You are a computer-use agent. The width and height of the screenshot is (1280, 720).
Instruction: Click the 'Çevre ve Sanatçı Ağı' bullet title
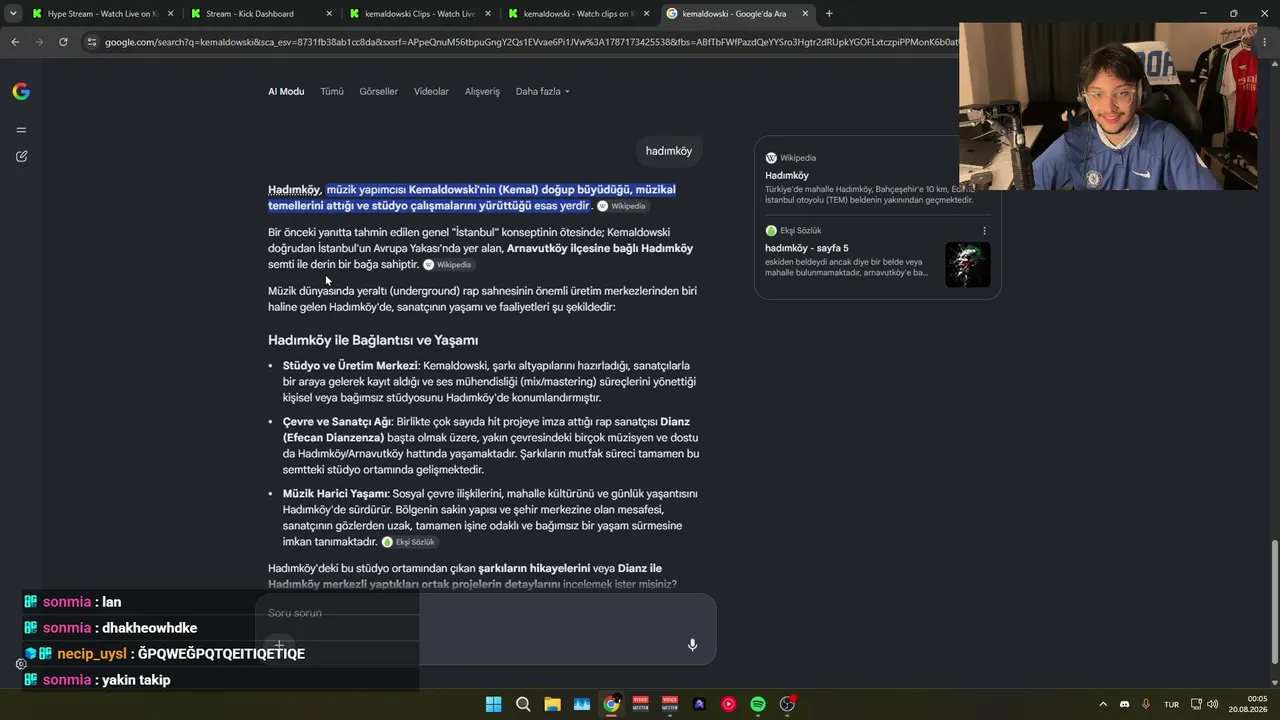[337, 422]
